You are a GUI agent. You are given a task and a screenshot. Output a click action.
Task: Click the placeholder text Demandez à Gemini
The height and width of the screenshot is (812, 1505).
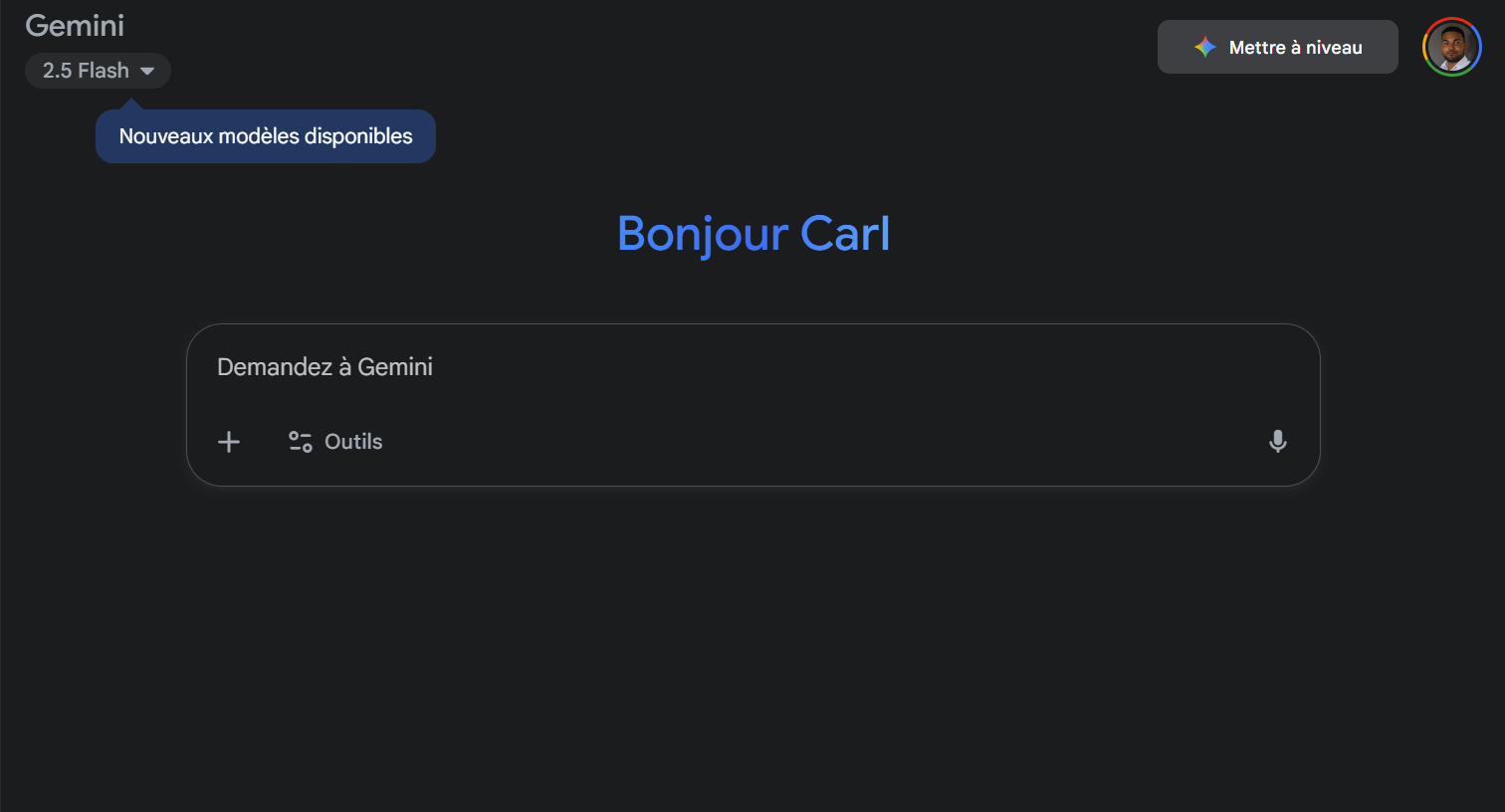(324, 367)
